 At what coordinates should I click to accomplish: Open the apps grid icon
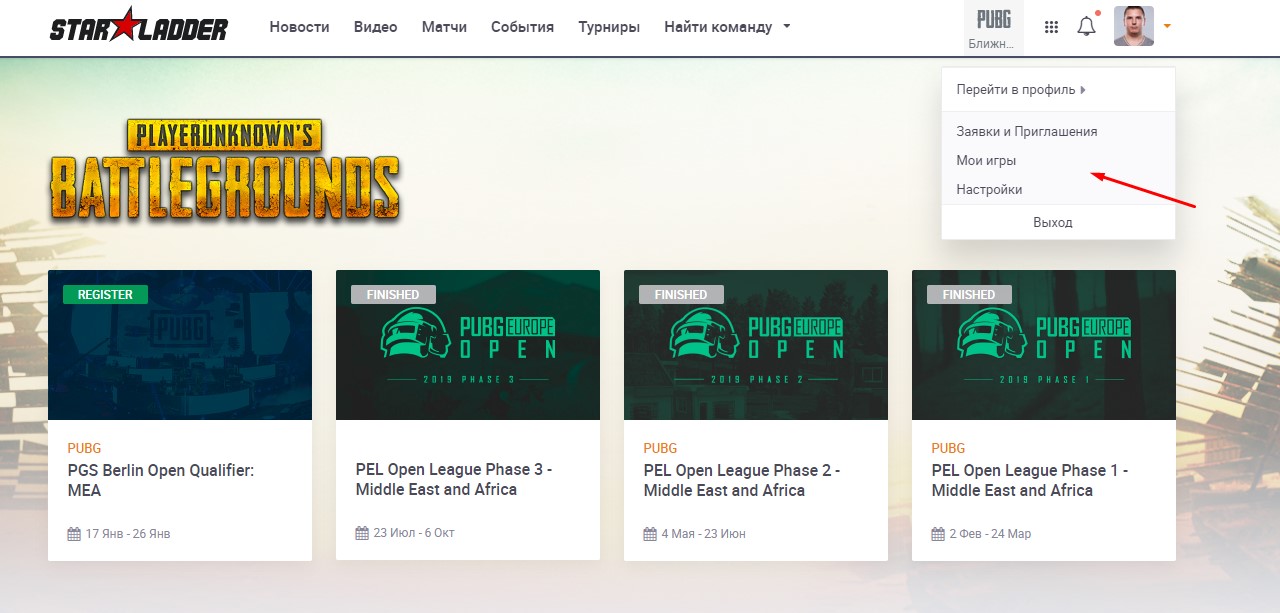click(1051, 27)
